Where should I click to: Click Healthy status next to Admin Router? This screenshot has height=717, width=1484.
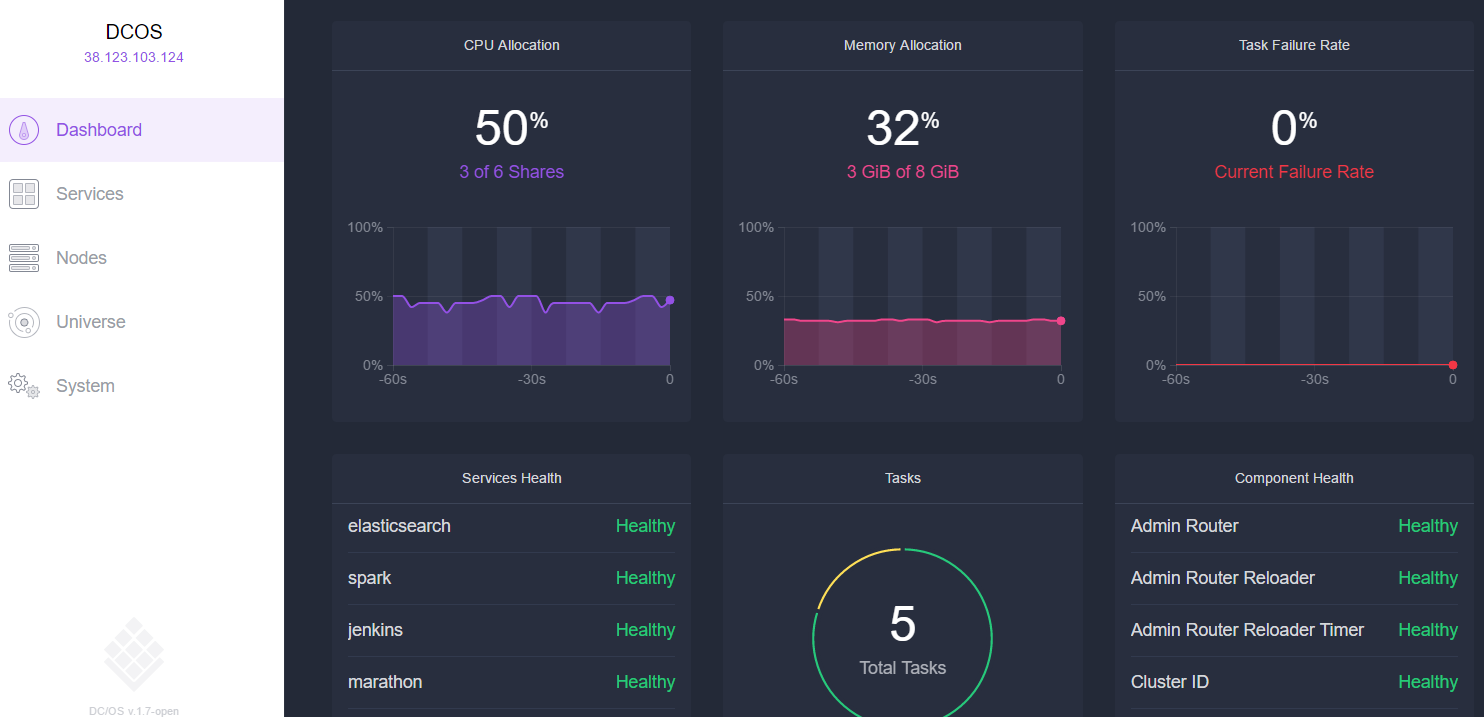pos(1428,526)
